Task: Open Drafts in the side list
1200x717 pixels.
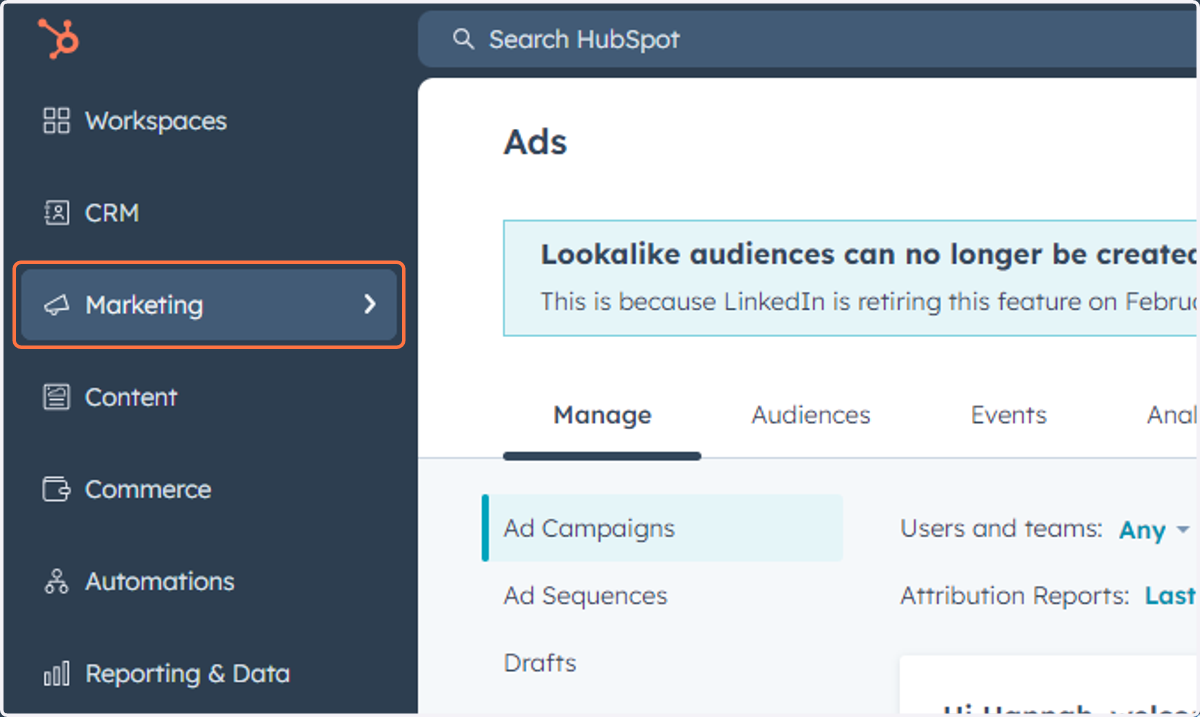Action: 540,663
